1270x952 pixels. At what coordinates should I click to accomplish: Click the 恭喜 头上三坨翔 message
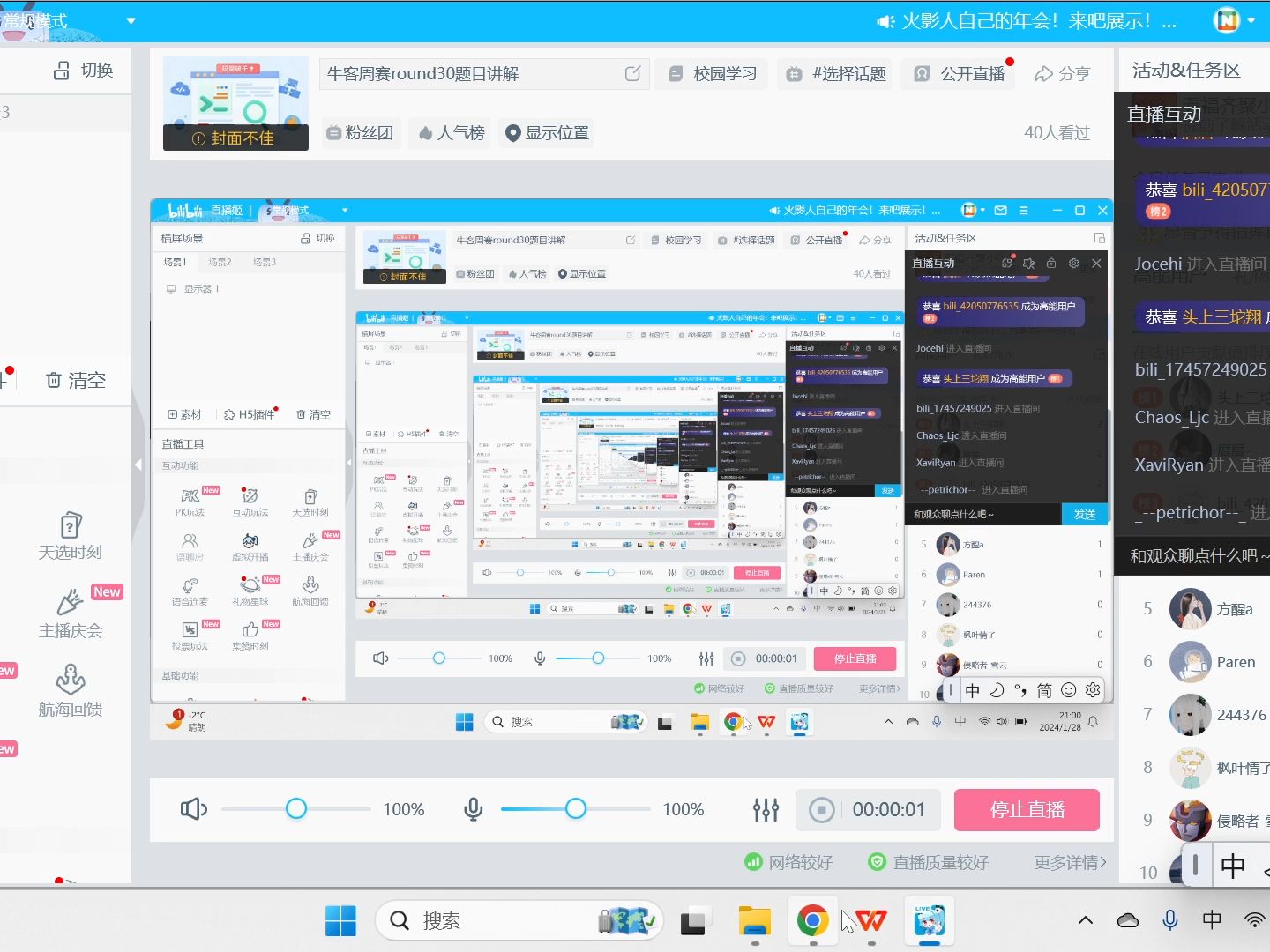(1203, 316)
